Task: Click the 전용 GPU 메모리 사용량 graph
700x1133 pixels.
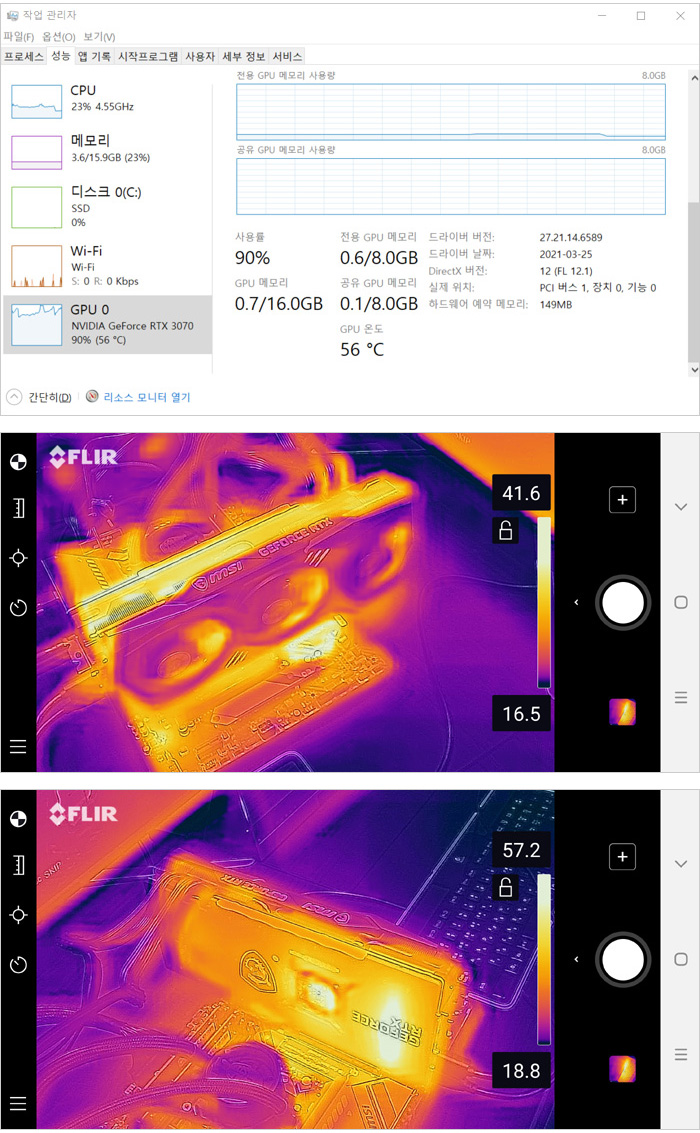Action: [451, 112]
